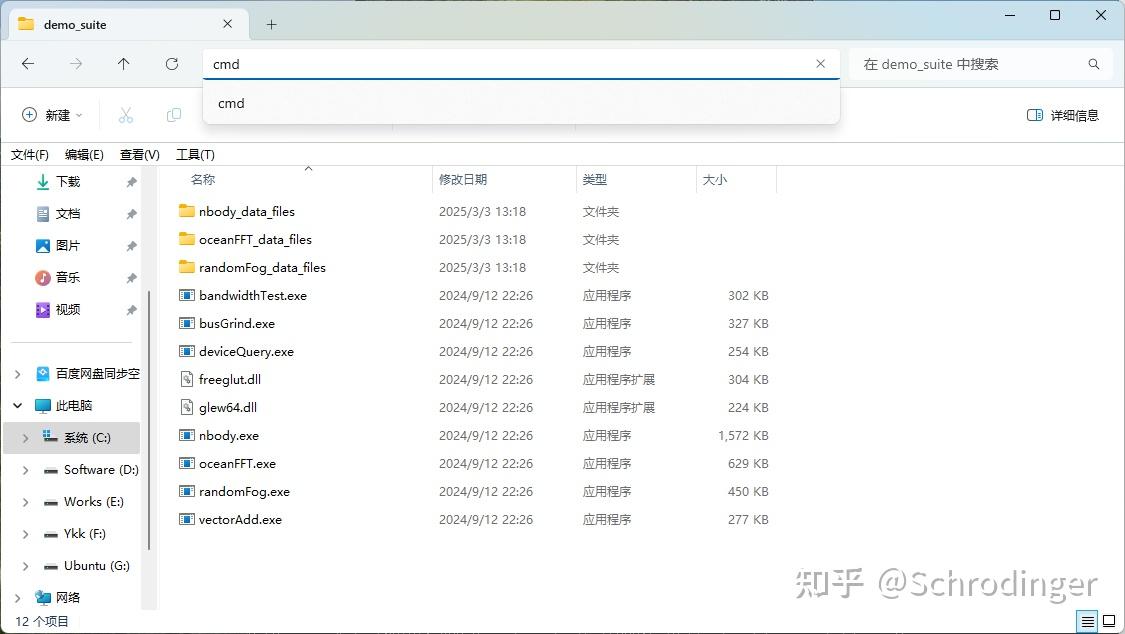Open a new tab with the plus button

pos(270,22)
